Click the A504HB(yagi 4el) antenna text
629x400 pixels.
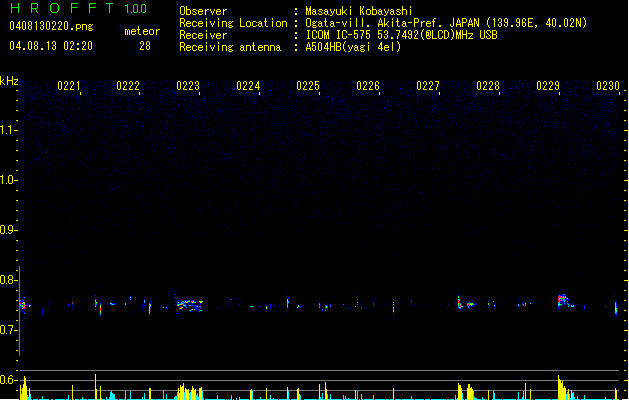tap(353, 47)
